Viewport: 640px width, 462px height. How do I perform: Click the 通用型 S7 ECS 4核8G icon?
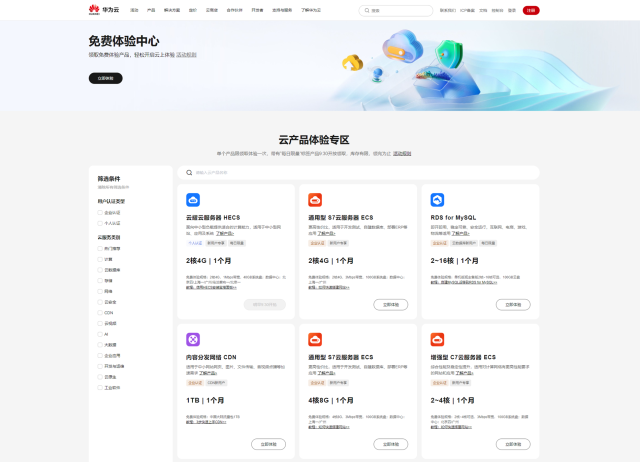(314, 339)
